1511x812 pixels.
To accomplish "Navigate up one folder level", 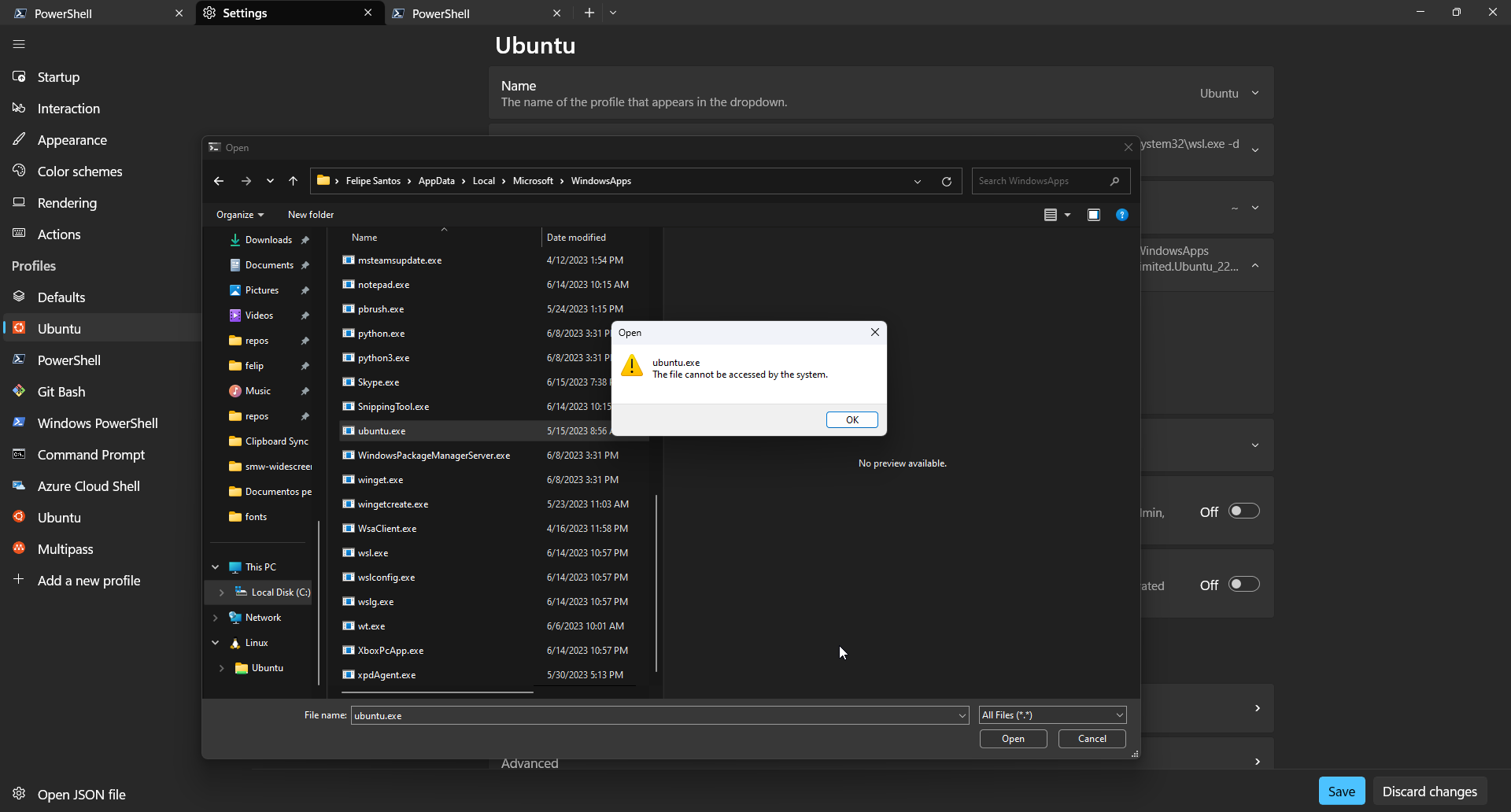I will (292, 181).
